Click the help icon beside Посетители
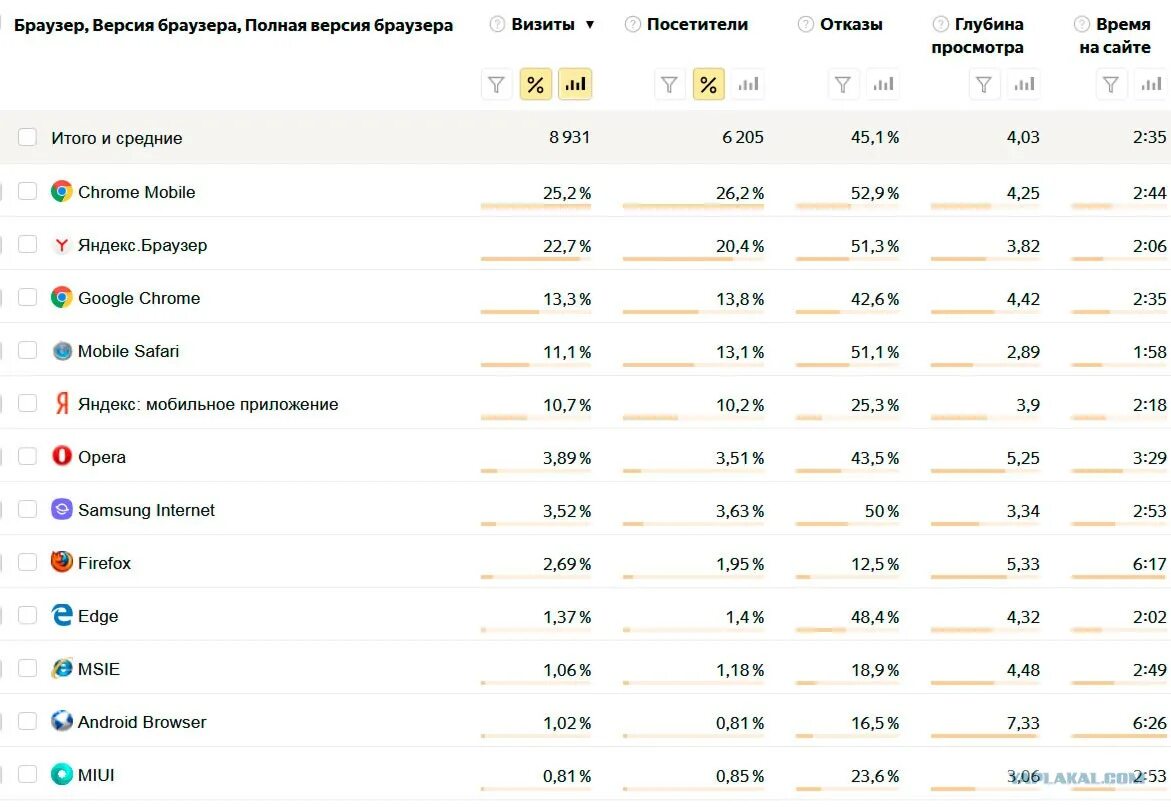The width and height of the screenshot is (1171, 808). pyautogui.click(x=632, y=24)
